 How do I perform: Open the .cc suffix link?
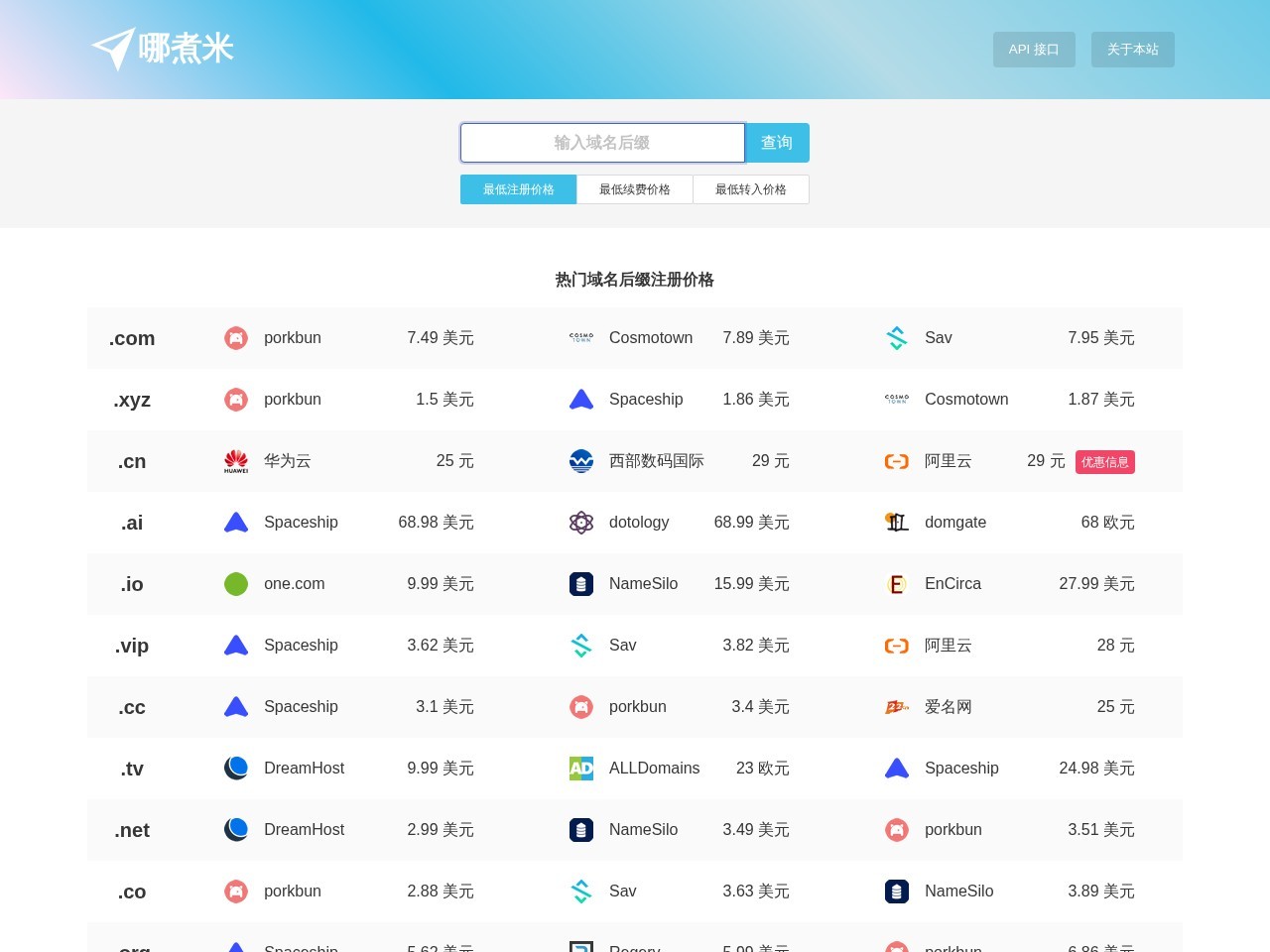pyautogui.click(x=132, y=707)
